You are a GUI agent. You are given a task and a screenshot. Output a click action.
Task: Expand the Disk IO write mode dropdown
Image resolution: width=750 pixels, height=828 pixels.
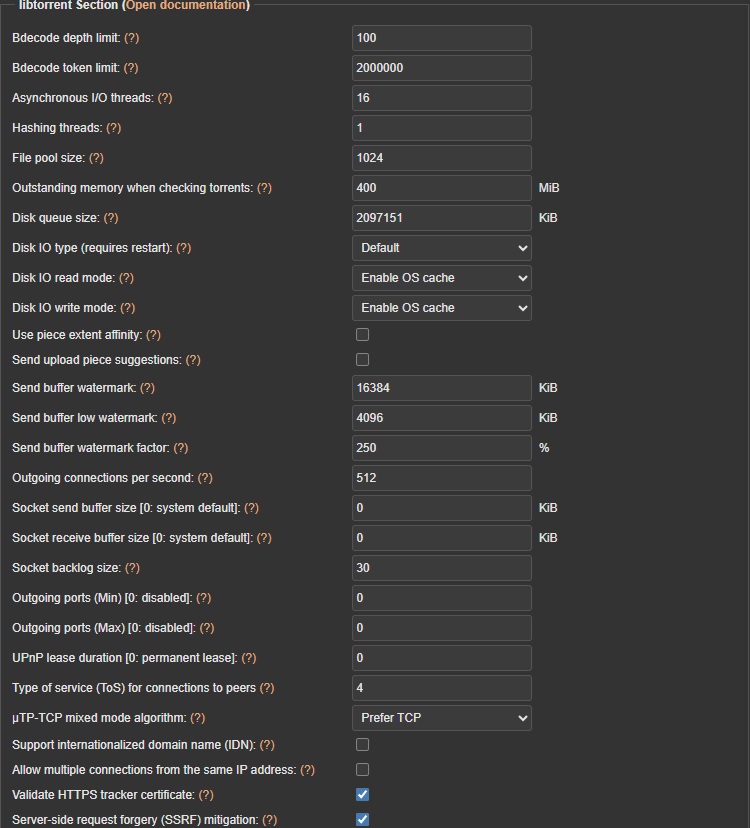442,308
